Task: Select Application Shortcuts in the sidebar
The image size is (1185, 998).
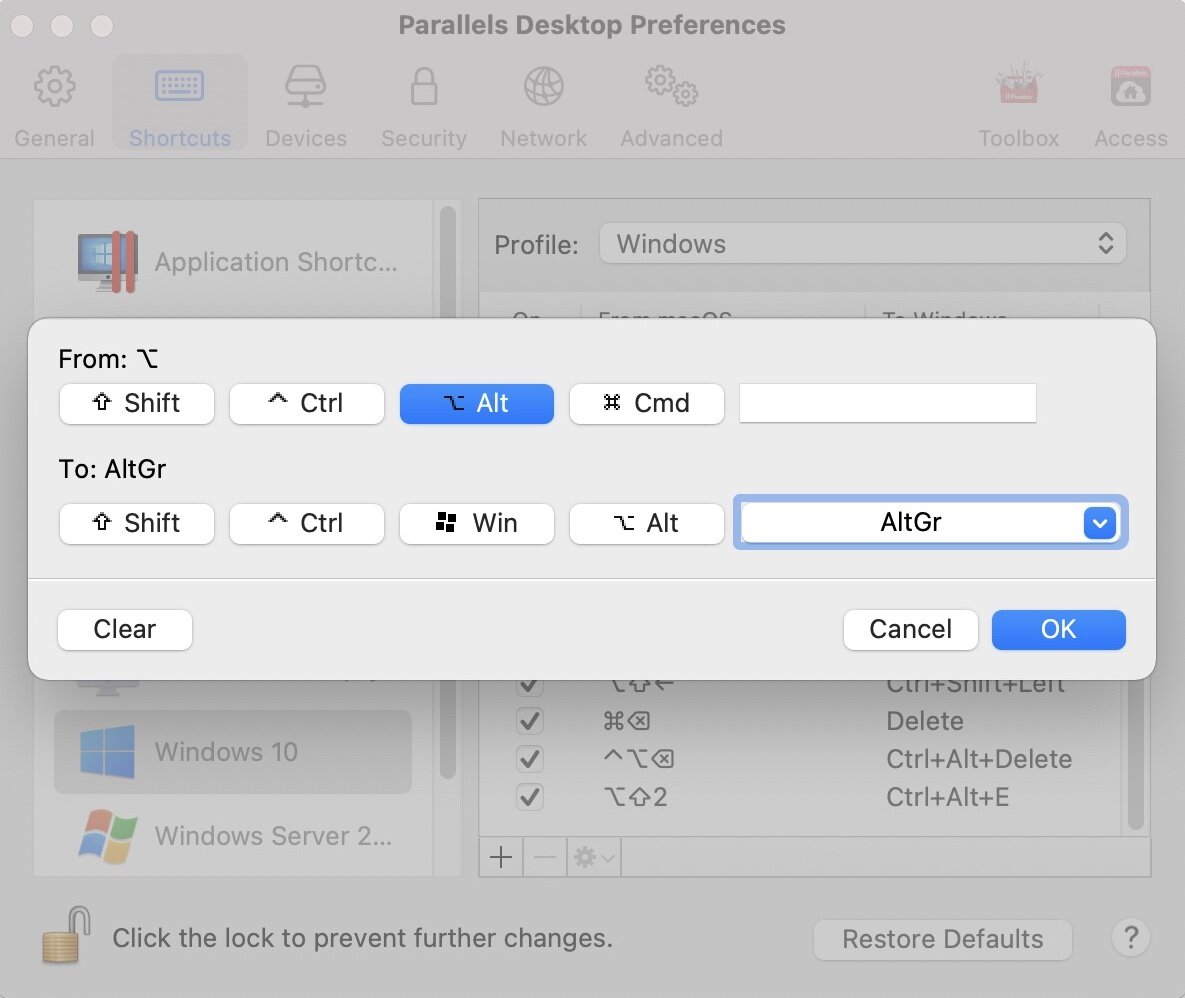Action: point(234,261)
